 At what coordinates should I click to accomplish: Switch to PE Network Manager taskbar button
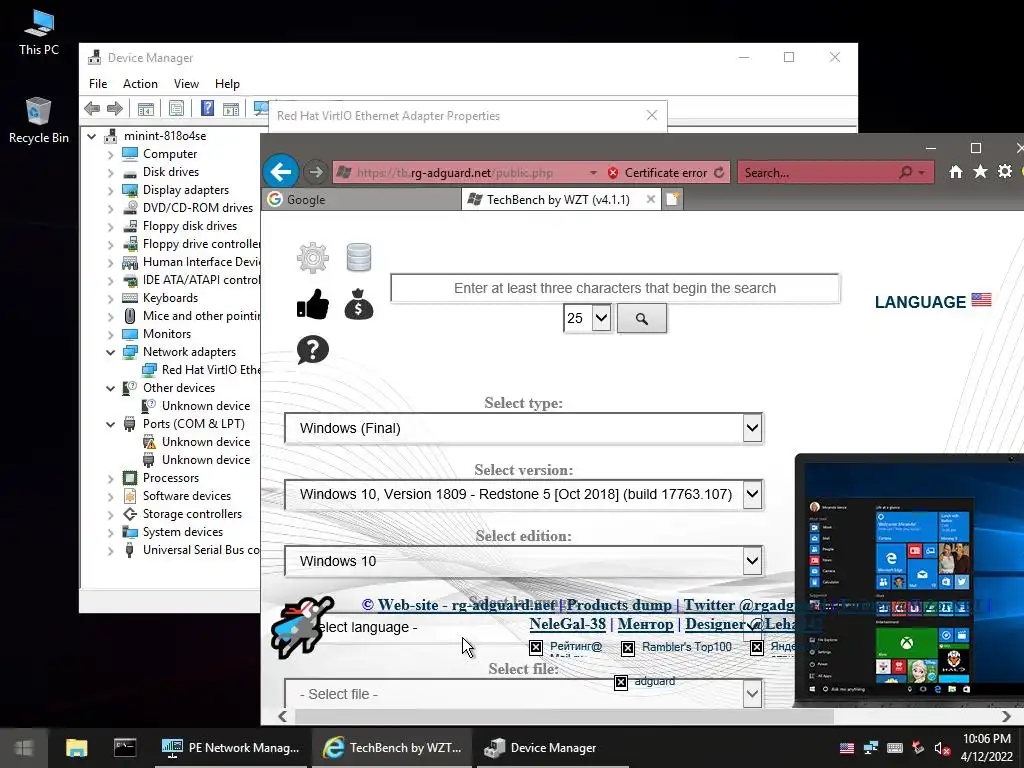(231, 748)
